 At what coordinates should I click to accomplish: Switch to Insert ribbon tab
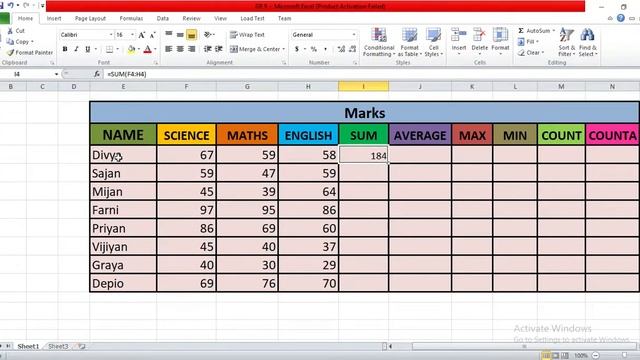pyautogui.click(x=54, y=18)
